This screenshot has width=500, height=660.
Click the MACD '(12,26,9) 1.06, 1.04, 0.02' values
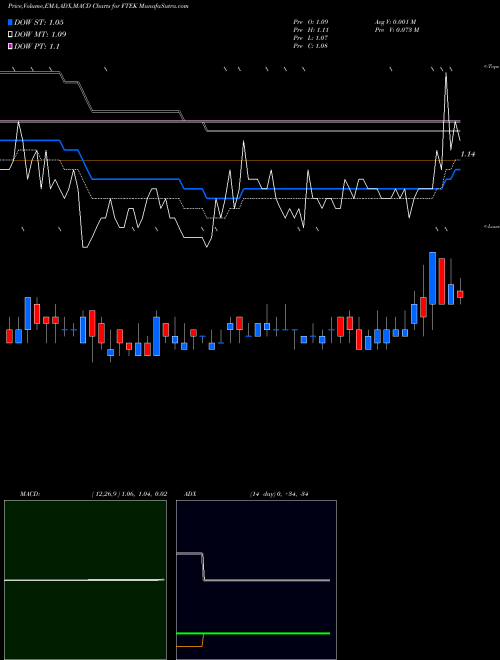129,494
